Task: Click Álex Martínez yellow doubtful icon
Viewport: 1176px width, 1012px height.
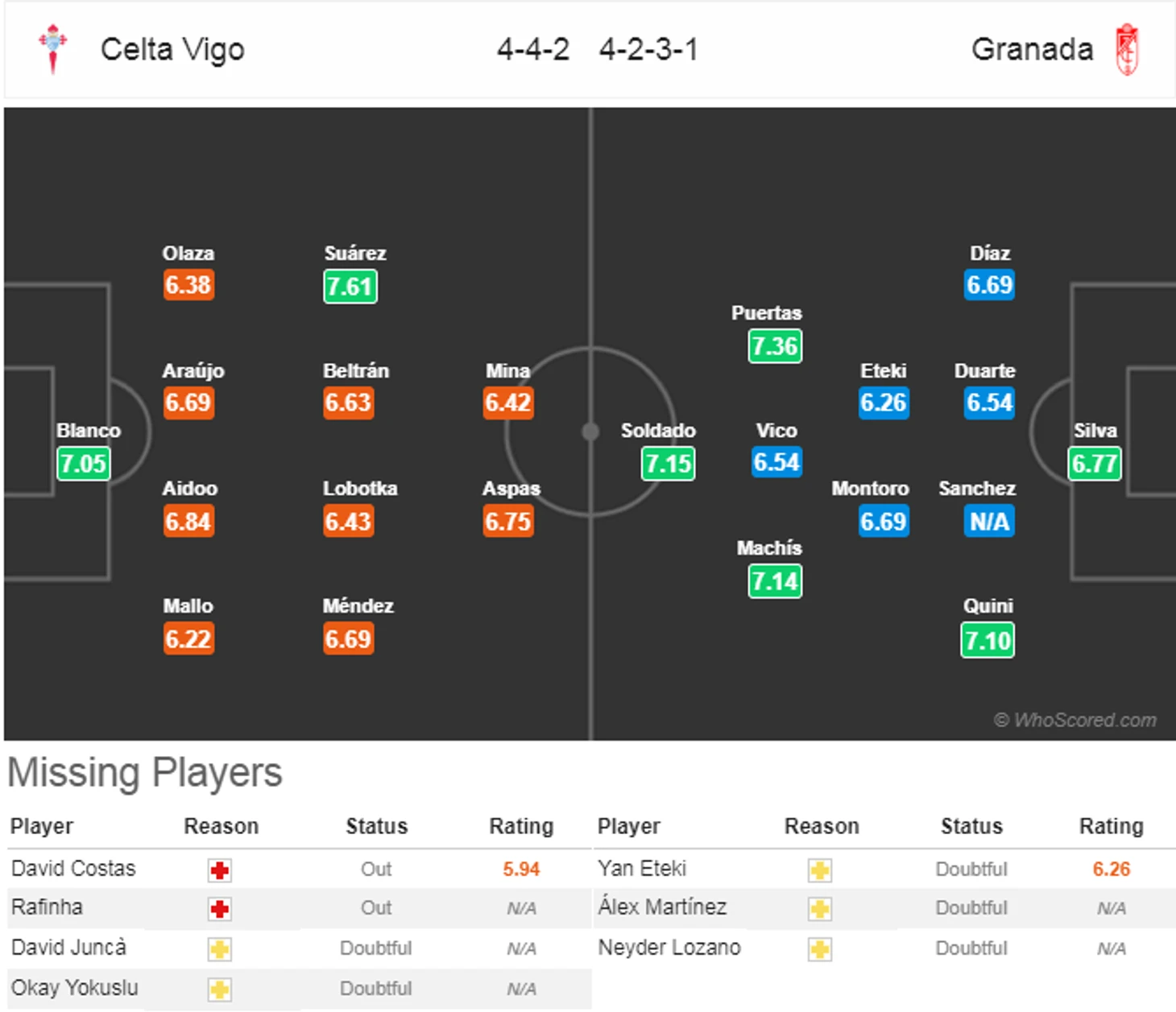Action: [x=820, y=910]
